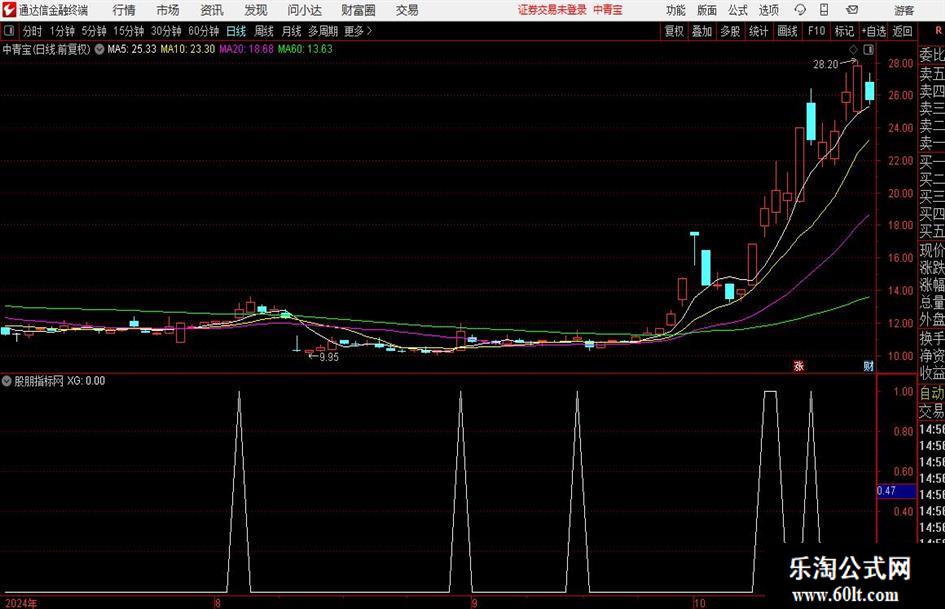Open the F10 company info

coord(816,31)
